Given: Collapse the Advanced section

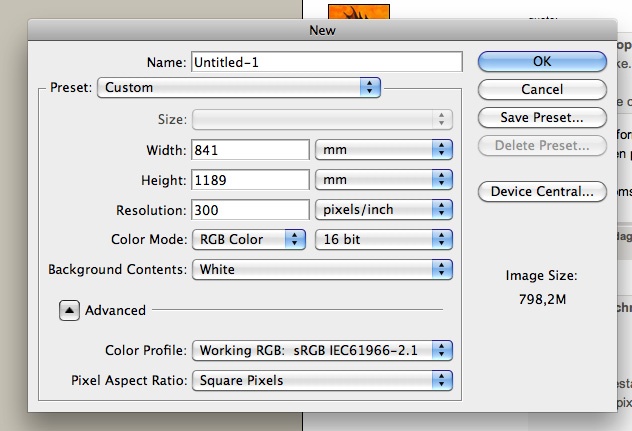Looking at the screenshot, I should (69, 310).
